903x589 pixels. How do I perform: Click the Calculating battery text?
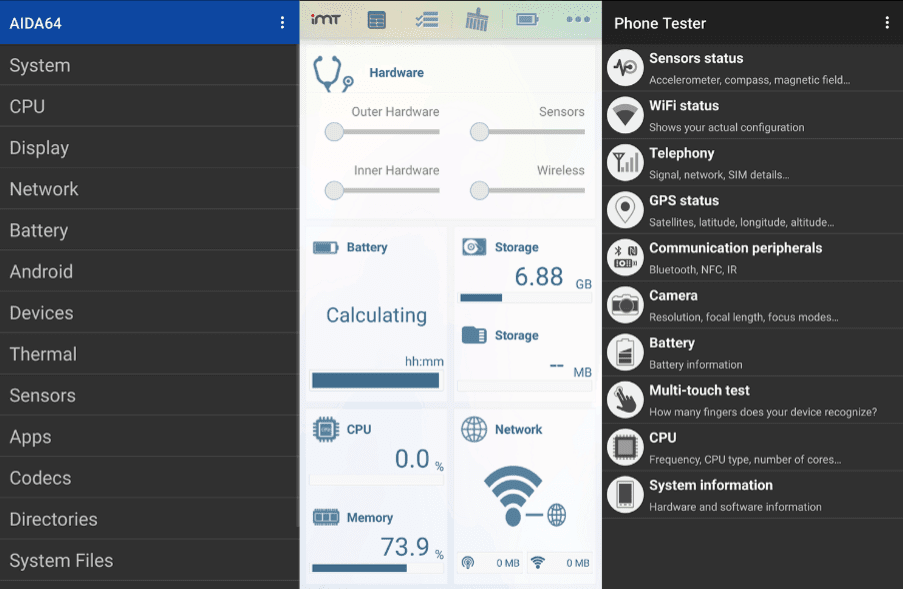coord(377,315)
